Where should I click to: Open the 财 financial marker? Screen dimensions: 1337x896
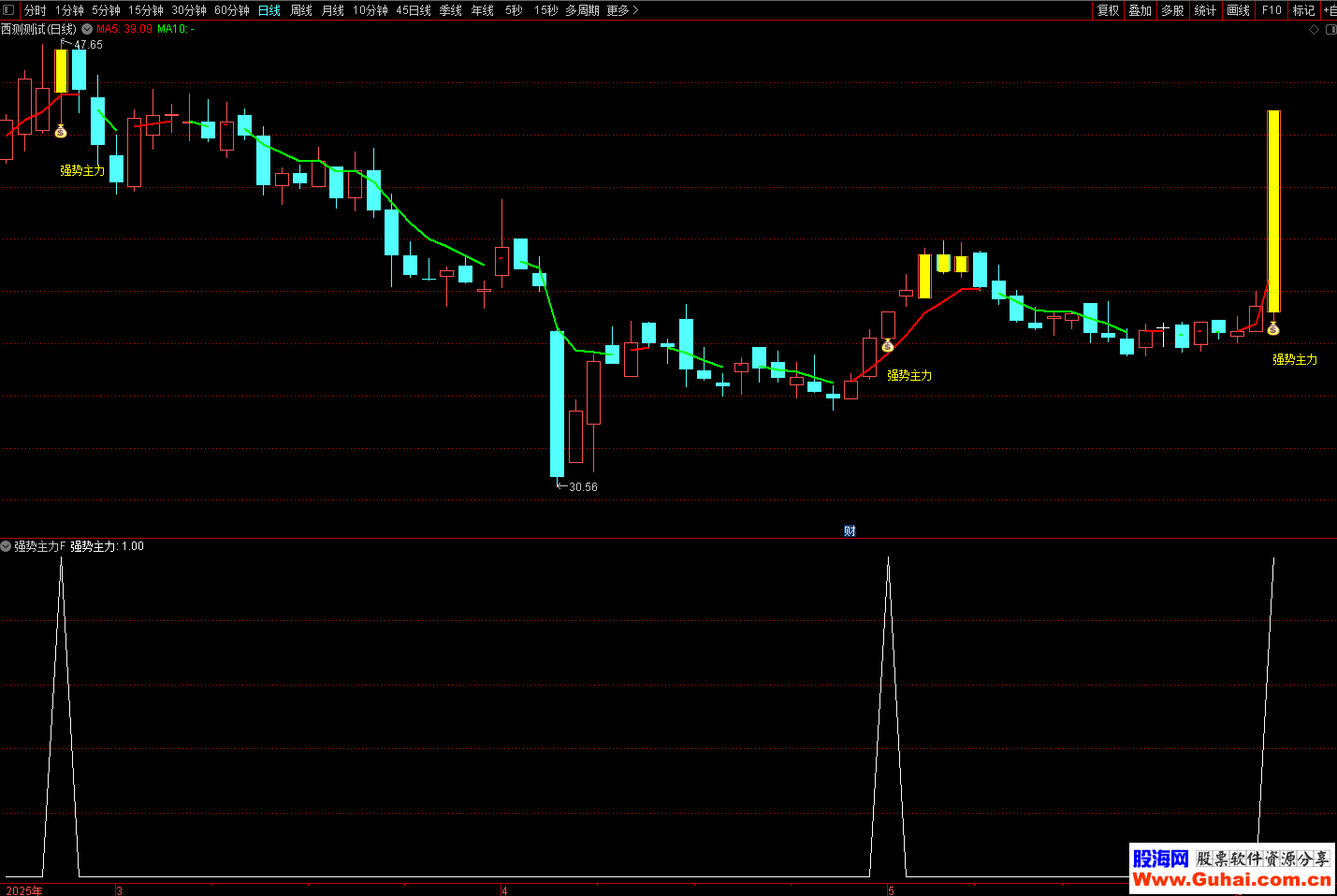click(850, 530)
